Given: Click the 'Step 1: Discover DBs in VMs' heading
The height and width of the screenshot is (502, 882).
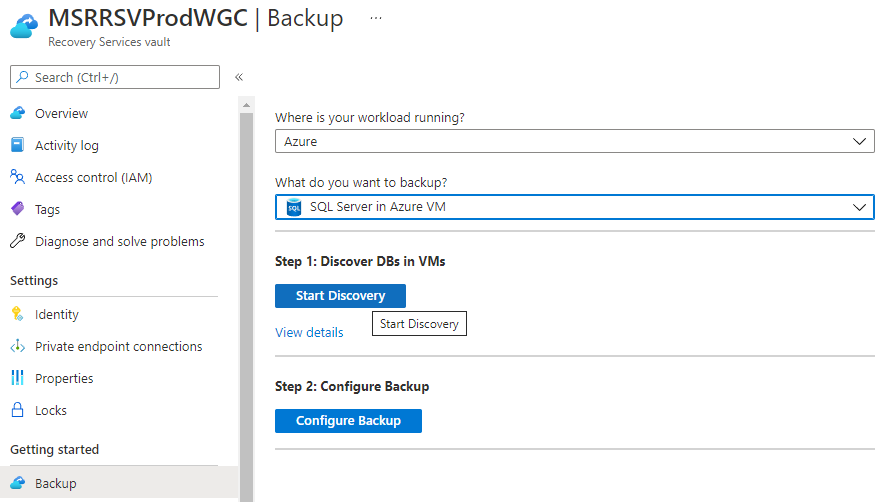Looking at the screenshot, I should pos(360,261).
